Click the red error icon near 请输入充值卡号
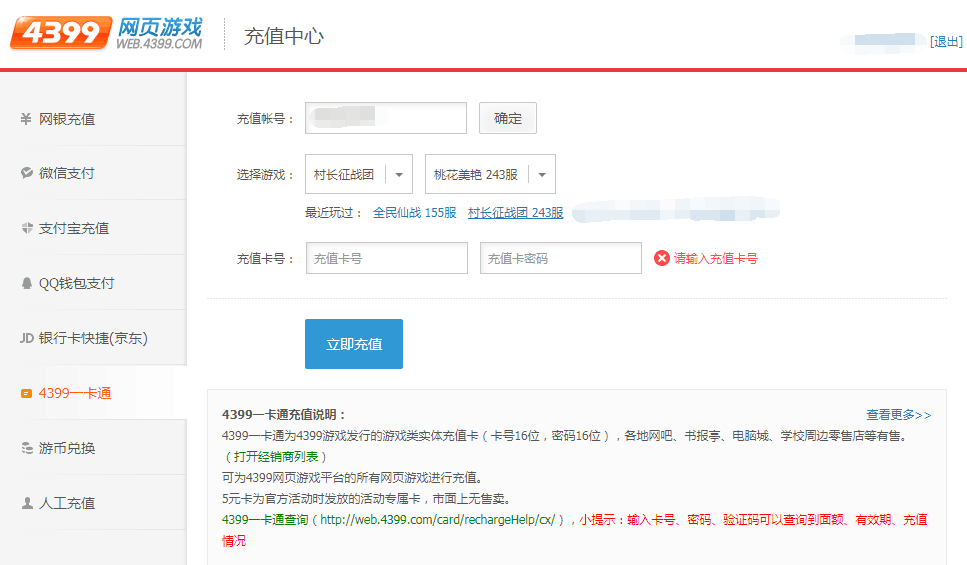Screen dimensions: 967x565 click(x=662, y=258)
